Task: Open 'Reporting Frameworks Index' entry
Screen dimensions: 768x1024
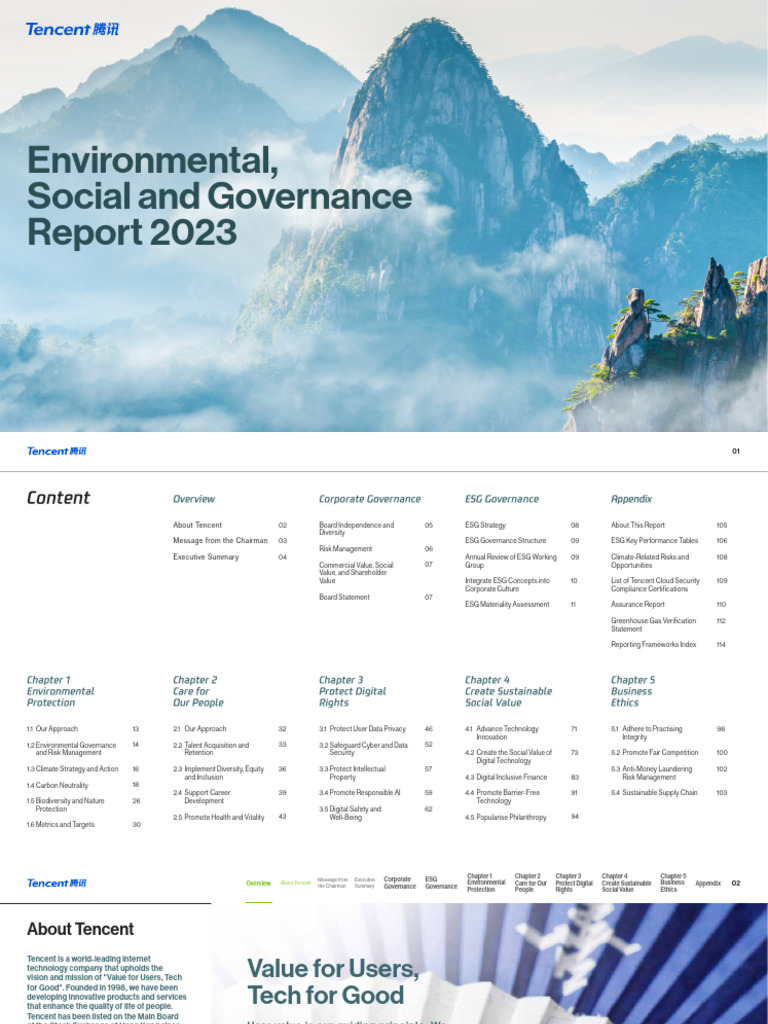Action: click(654, 645)
